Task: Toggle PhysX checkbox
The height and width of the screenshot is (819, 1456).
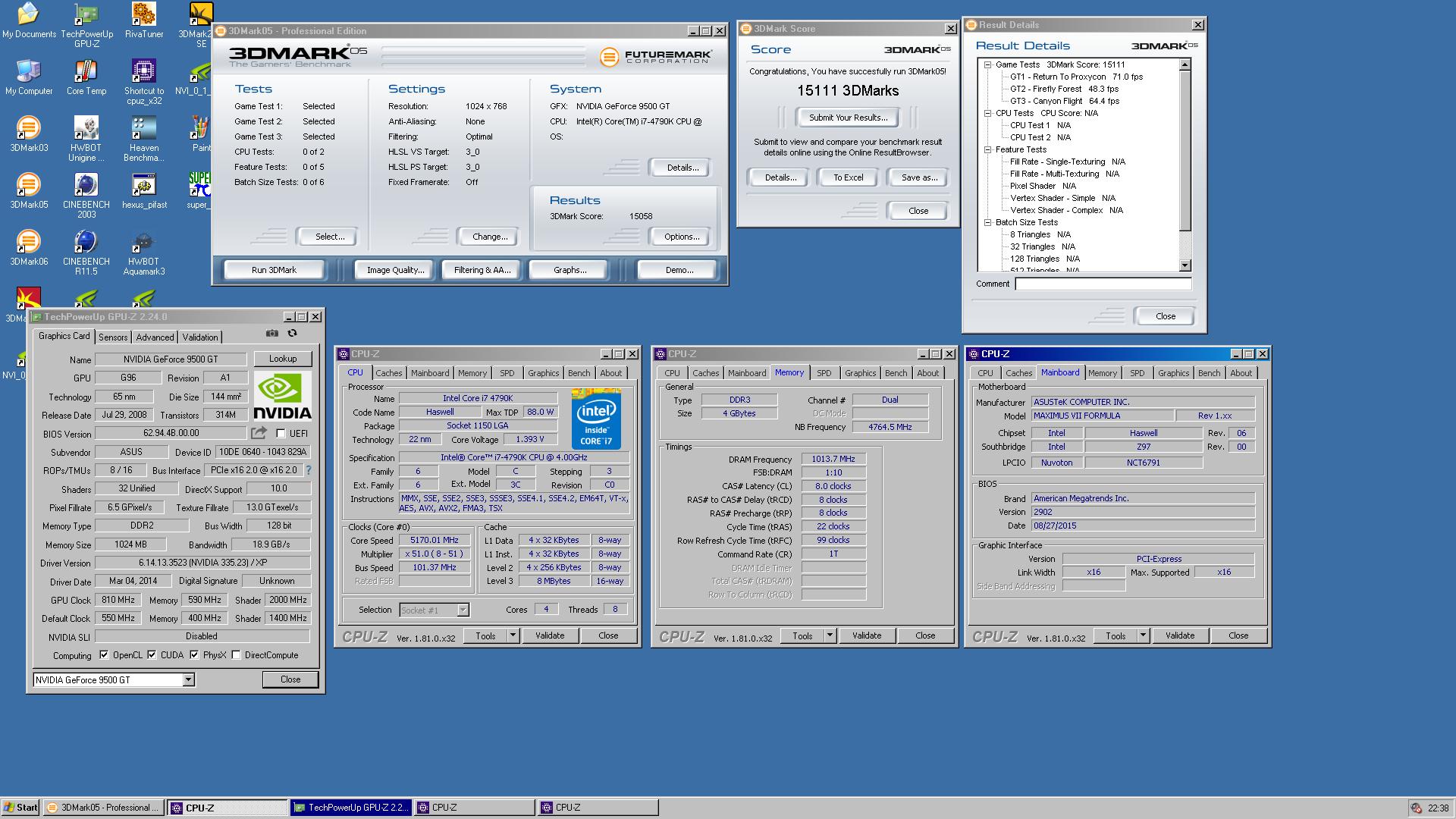Action: [194, 655]
